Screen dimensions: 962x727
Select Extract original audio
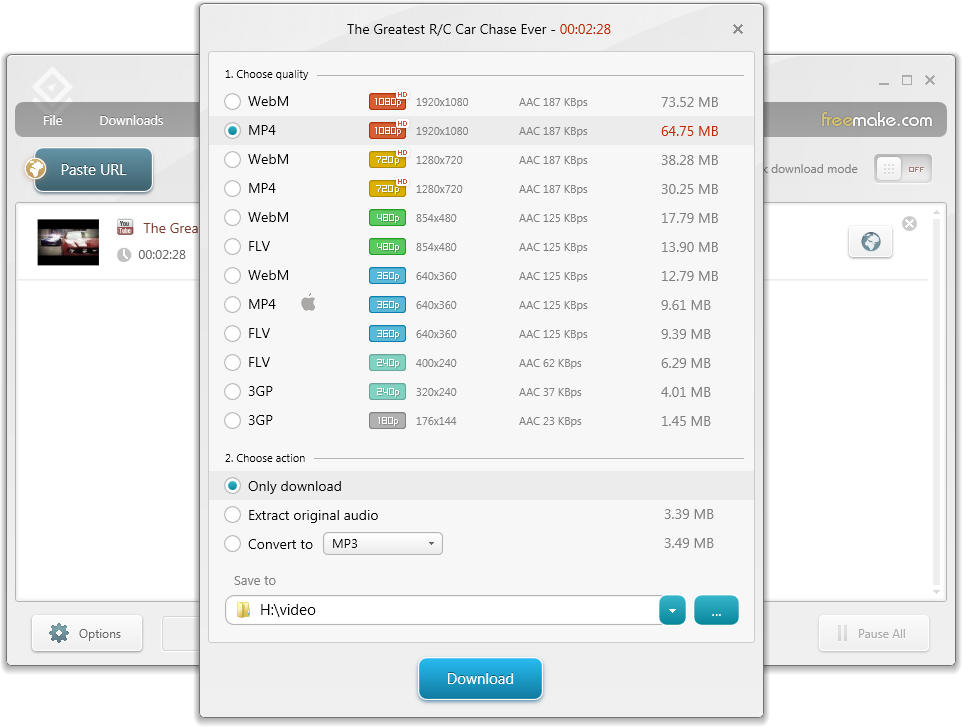pos(231,514)
